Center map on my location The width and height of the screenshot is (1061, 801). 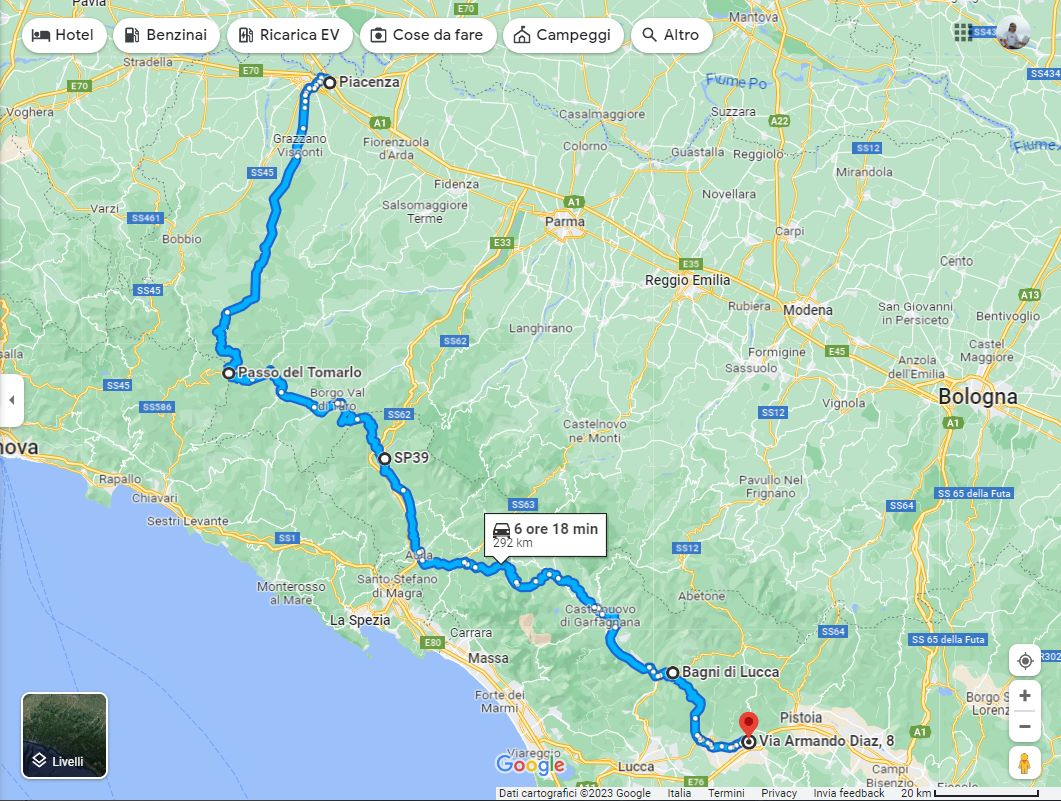1024,660
